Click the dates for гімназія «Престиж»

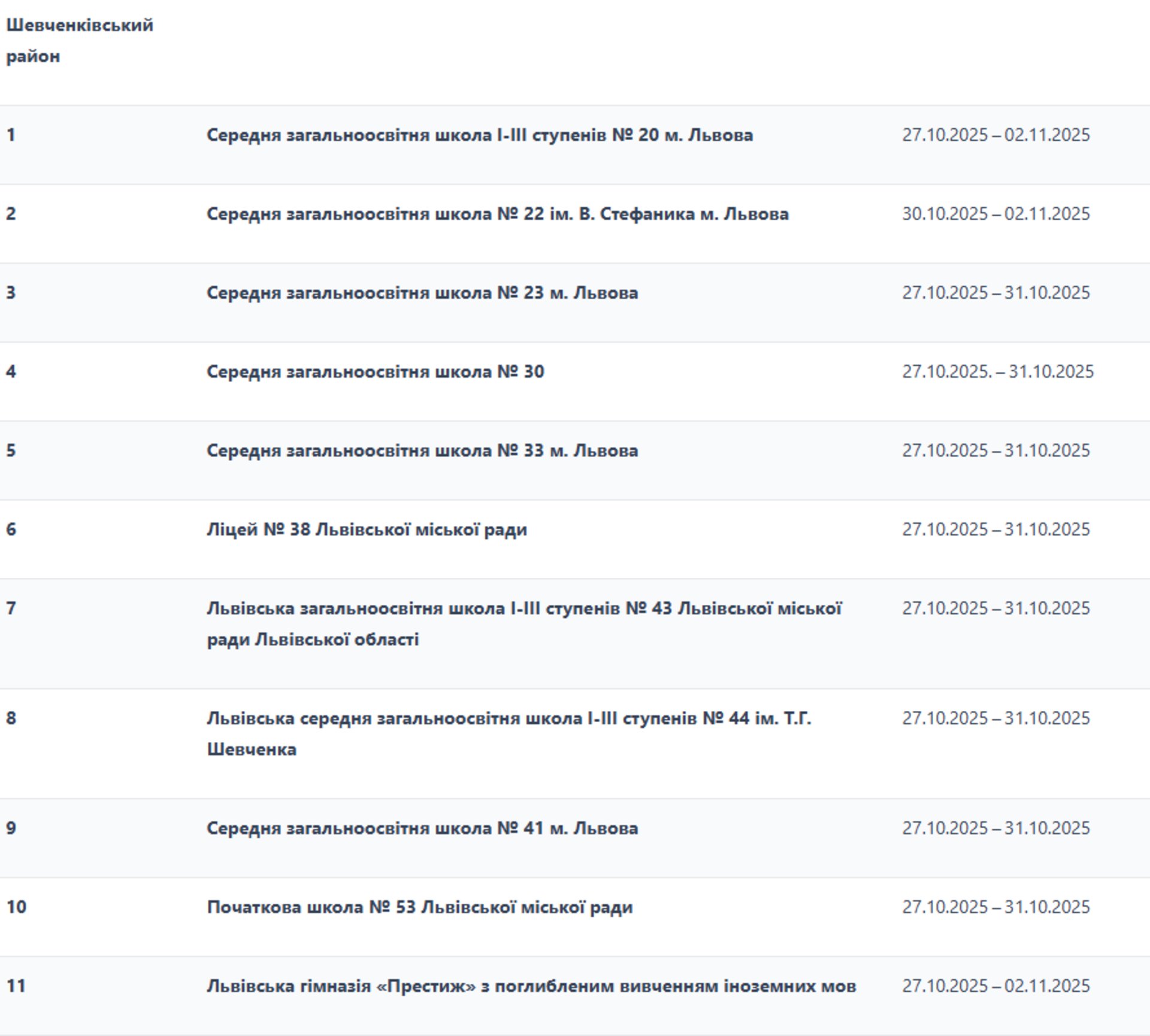coord(995,986)
